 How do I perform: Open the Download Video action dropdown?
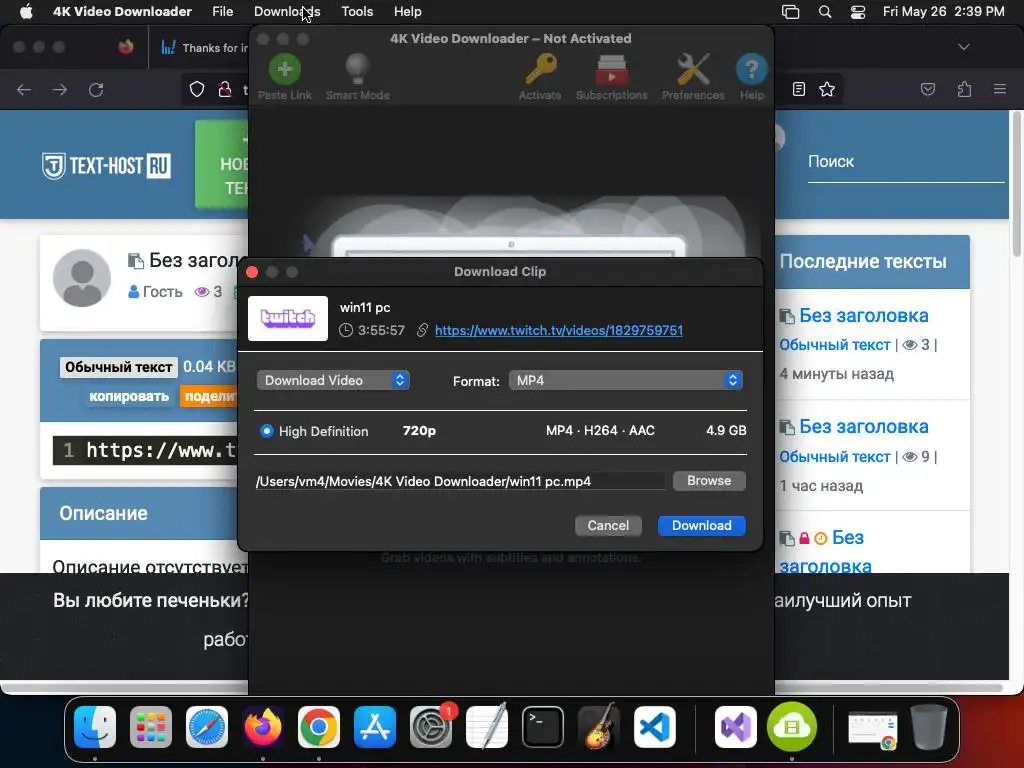point(333,380)
